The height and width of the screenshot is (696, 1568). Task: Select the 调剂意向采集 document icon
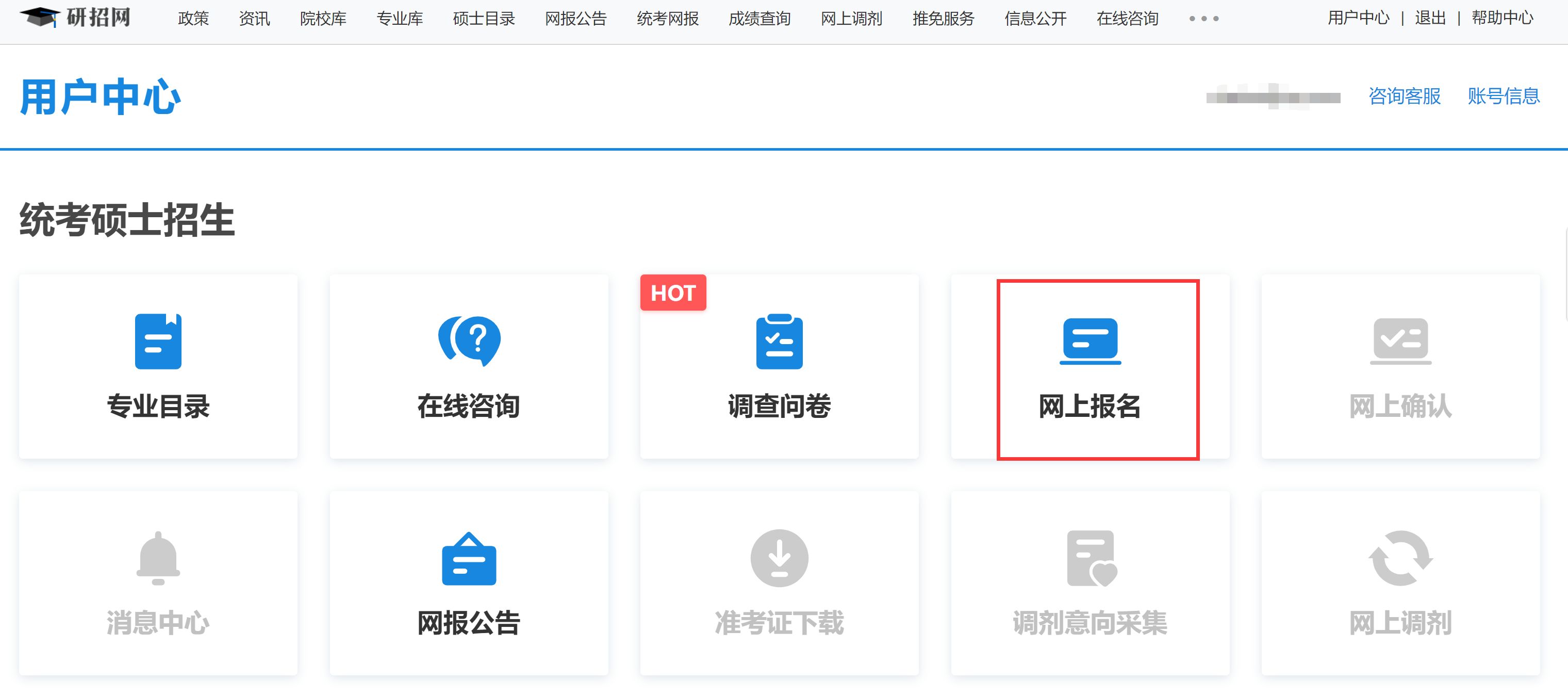[1090, 558]
